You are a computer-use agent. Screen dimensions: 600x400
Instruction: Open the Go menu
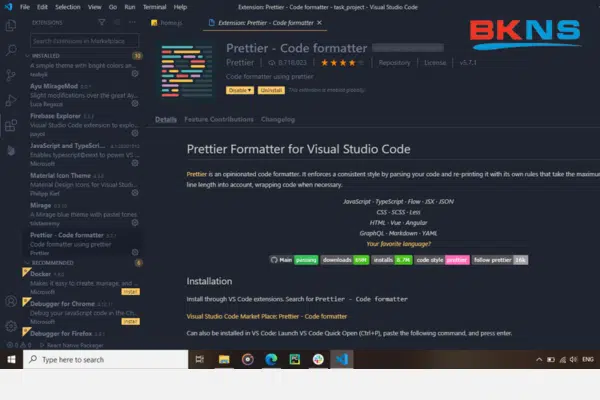[x=112, y=7]
